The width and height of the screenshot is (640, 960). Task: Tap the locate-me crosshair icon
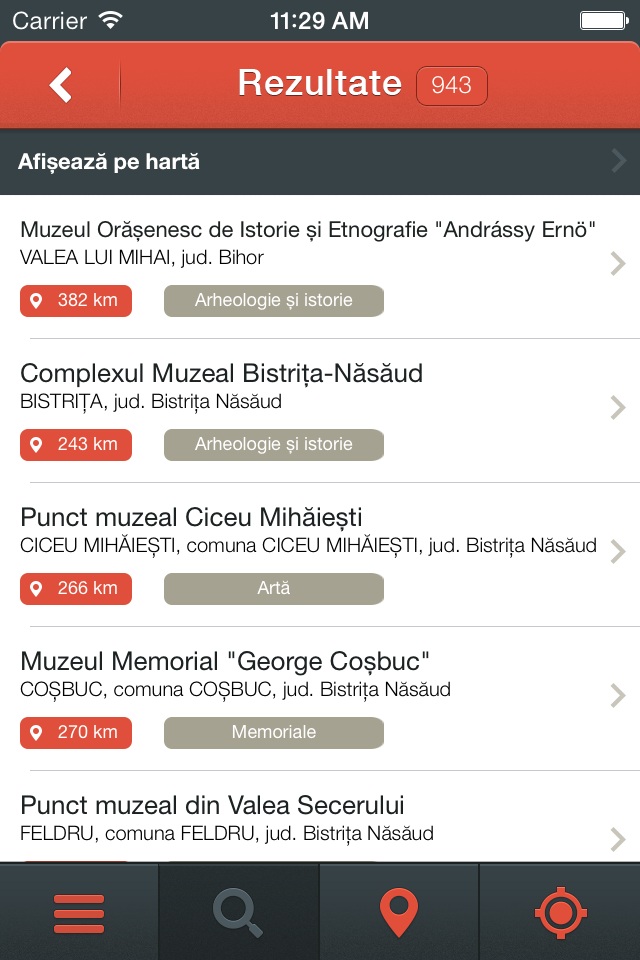(560, 913)
